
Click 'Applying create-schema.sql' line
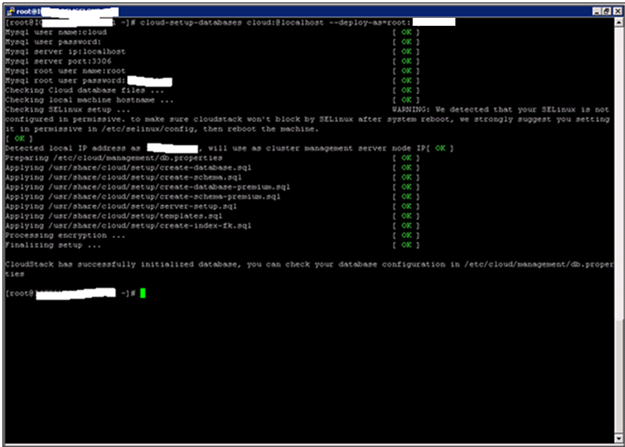[x=123, y=177]
